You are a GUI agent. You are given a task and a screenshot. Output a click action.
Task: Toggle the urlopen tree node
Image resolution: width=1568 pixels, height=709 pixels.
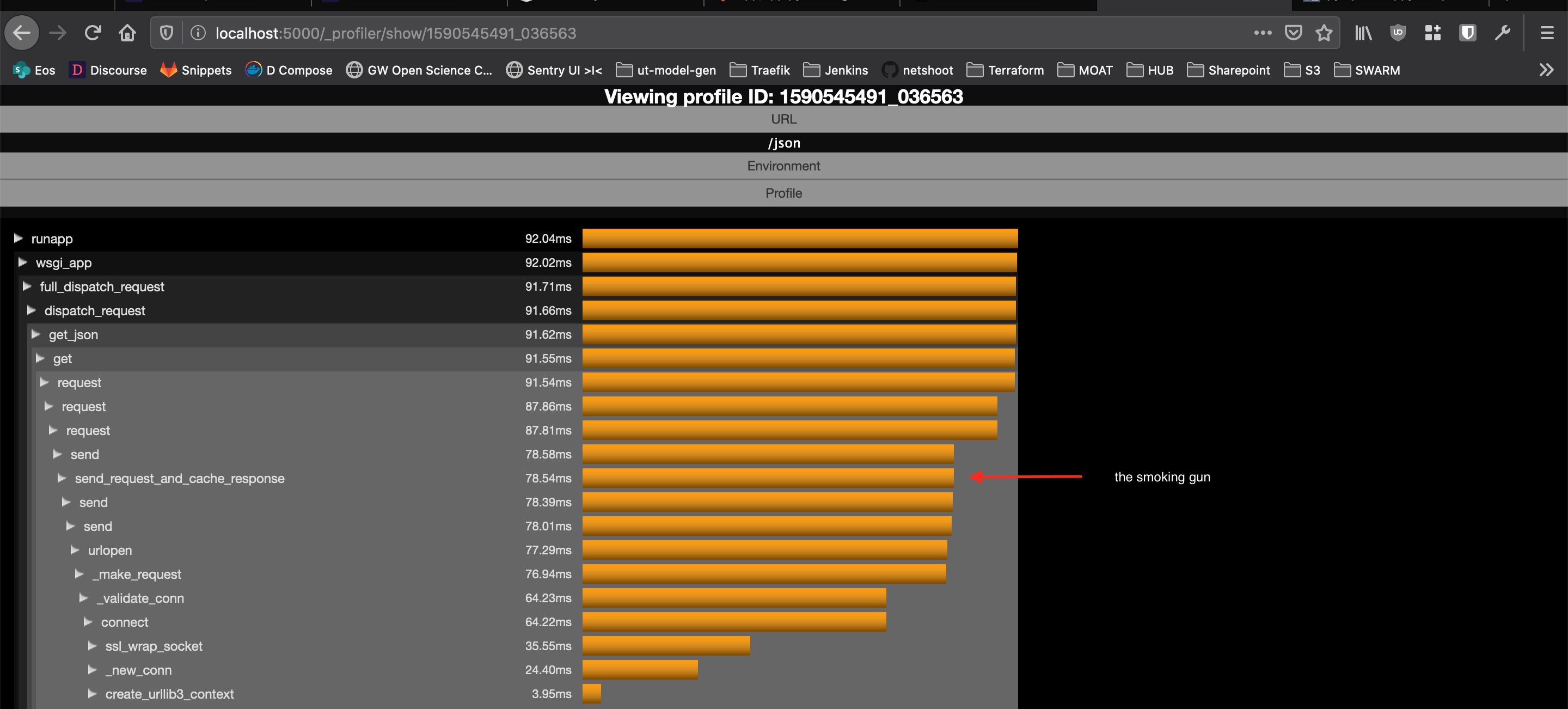pyautogui.click(x=74, y=549)
